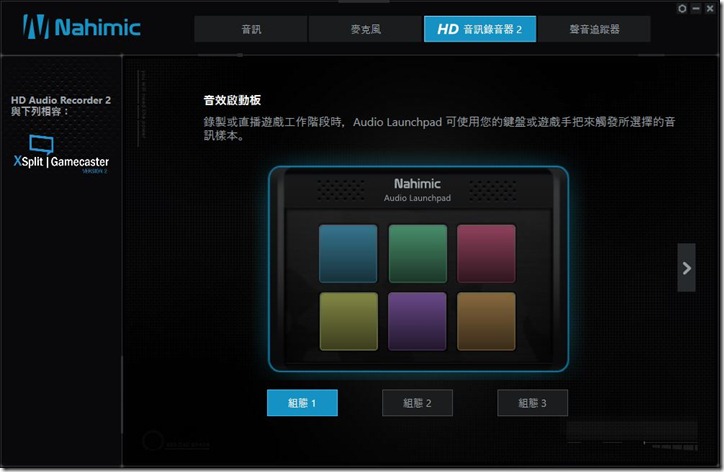724x472 pixels.
Task: Trigger the blue launchpad sound pad
Action: (348, 254)
